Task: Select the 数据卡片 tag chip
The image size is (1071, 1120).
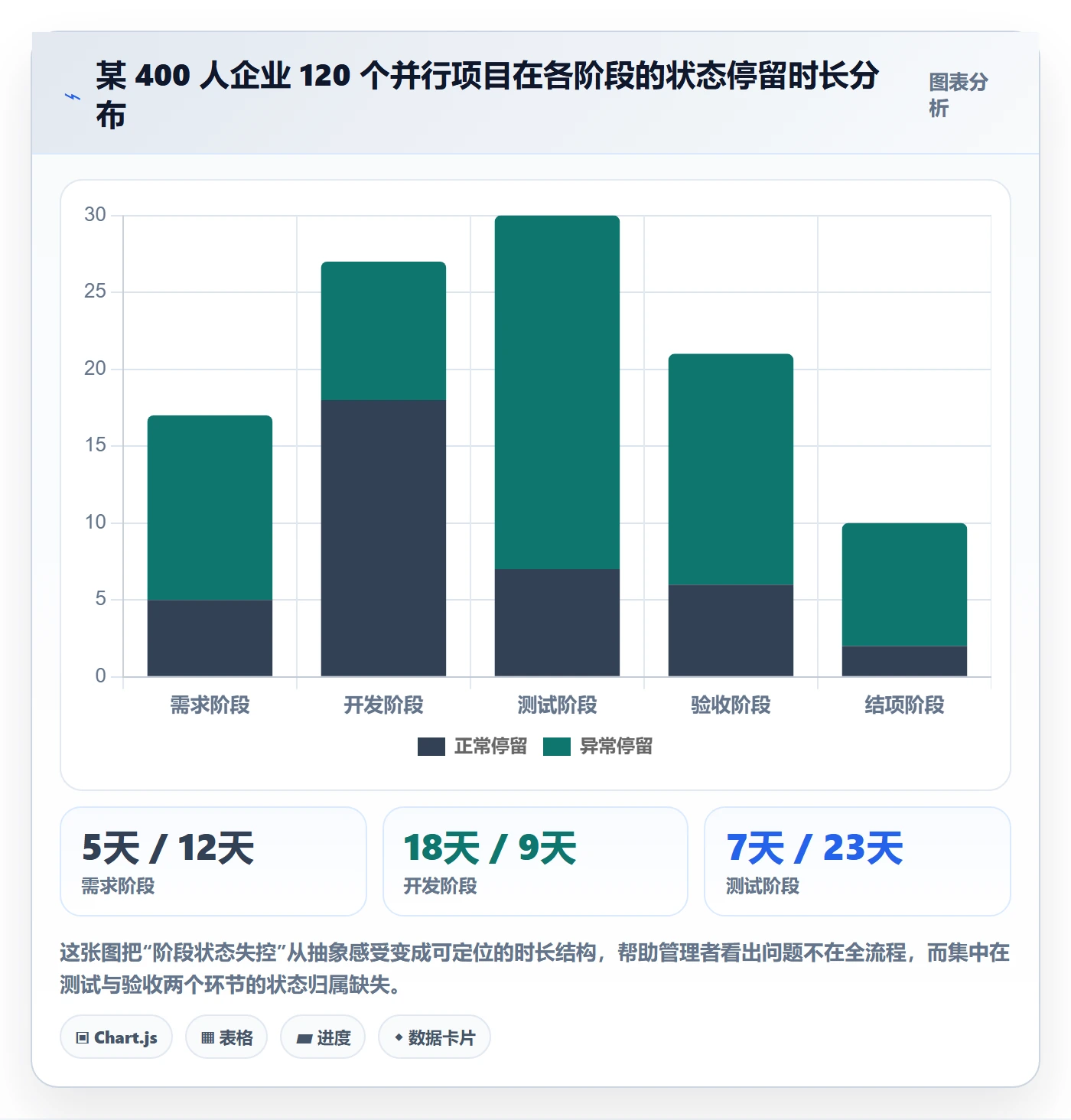Action: (x=435, y=1037)
